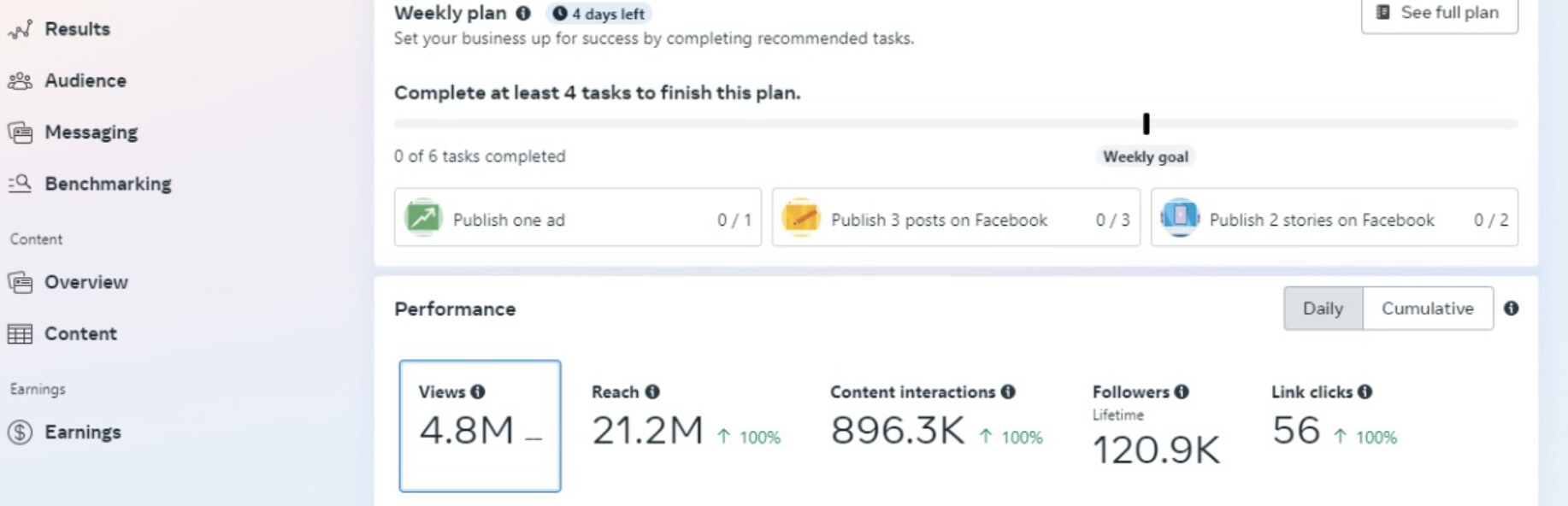Select the Benchmarking magnifier icon
This screenshot has width=1568, height=506.
[x=20, y=184]
